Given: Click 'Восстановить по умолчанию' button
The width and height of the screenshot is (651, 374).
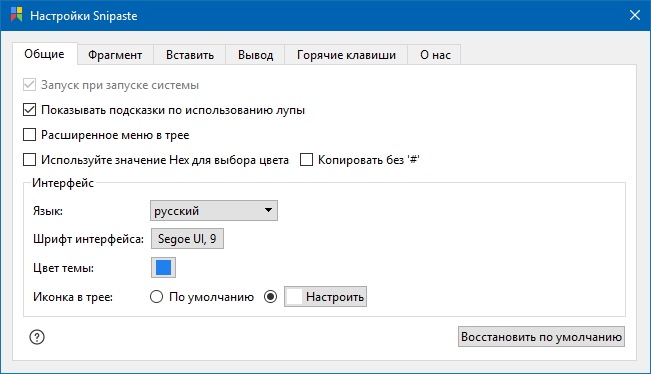Looking at the screenshot, I should [541, 337].
